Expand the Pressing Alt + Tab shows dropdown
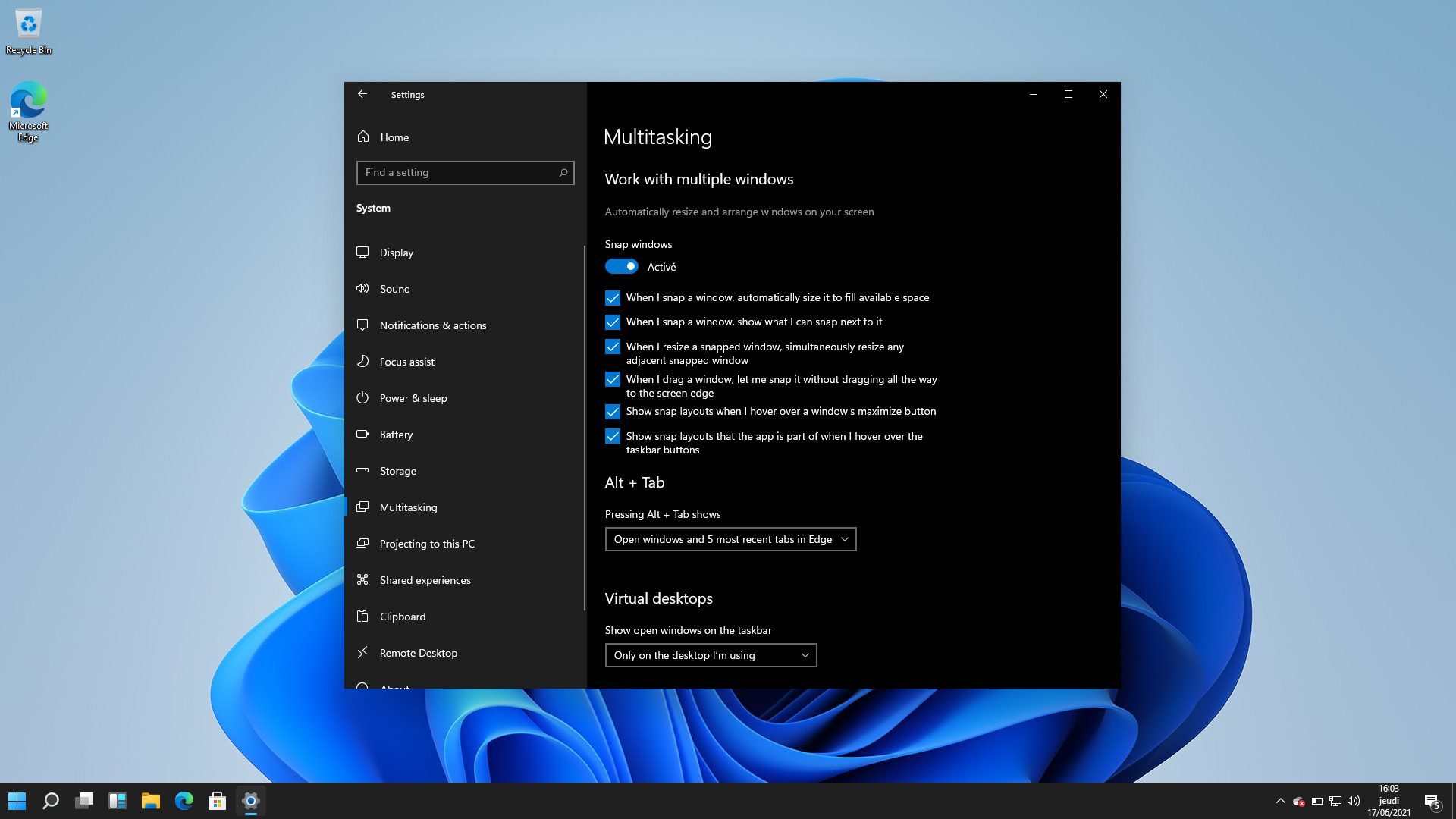 coord(730,539)
